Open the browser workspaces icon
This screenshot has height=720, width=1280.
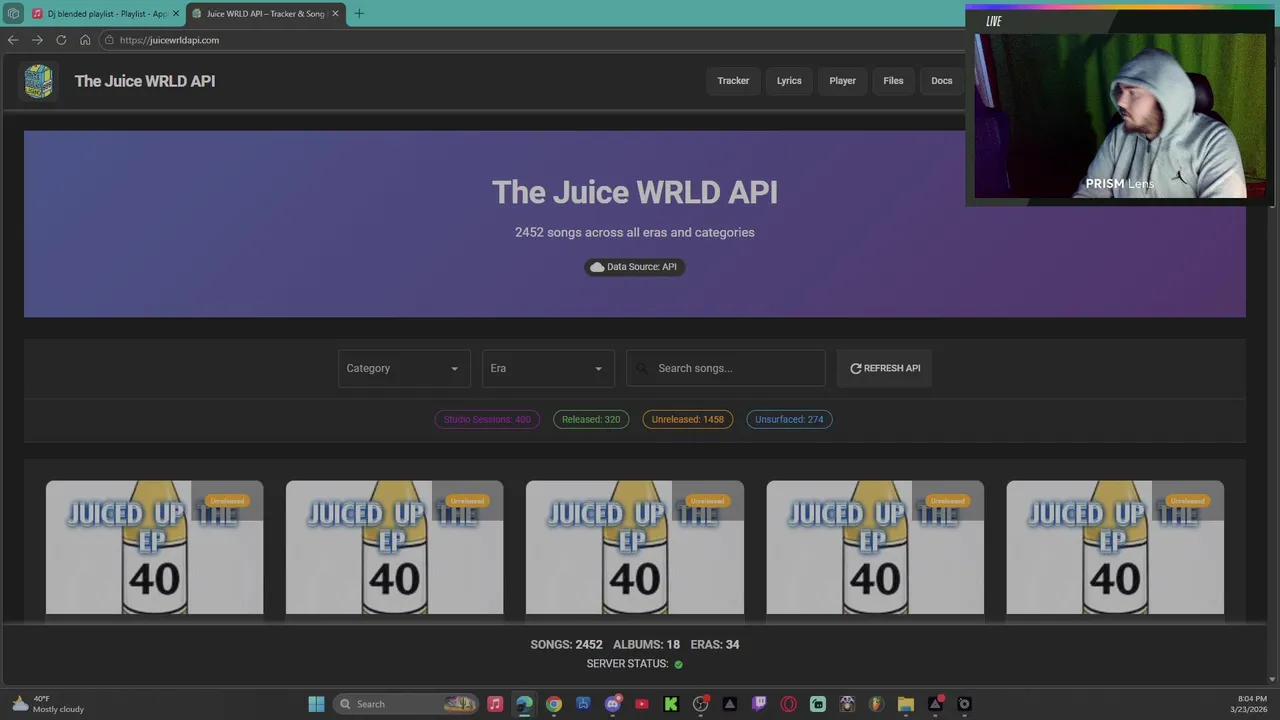pyautogui.click(x=13, y=14)
